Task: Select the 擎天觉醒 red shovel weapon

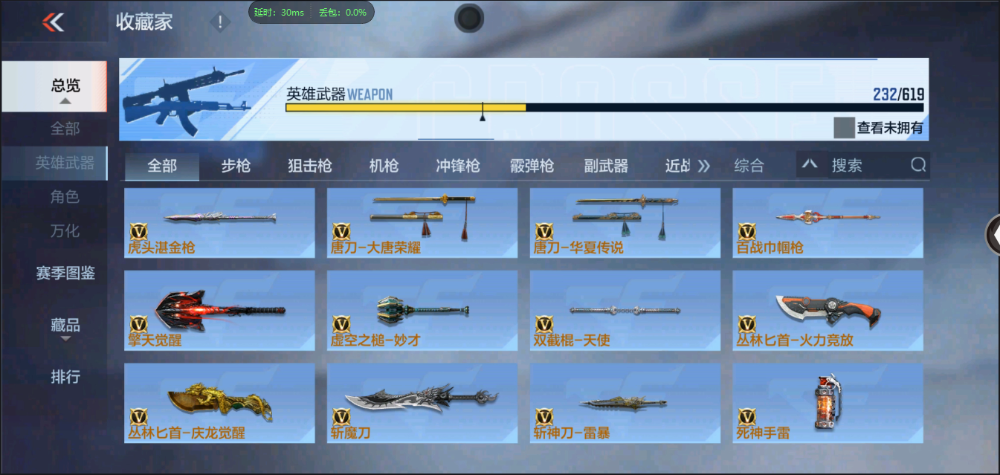Action: click(220, 311)
